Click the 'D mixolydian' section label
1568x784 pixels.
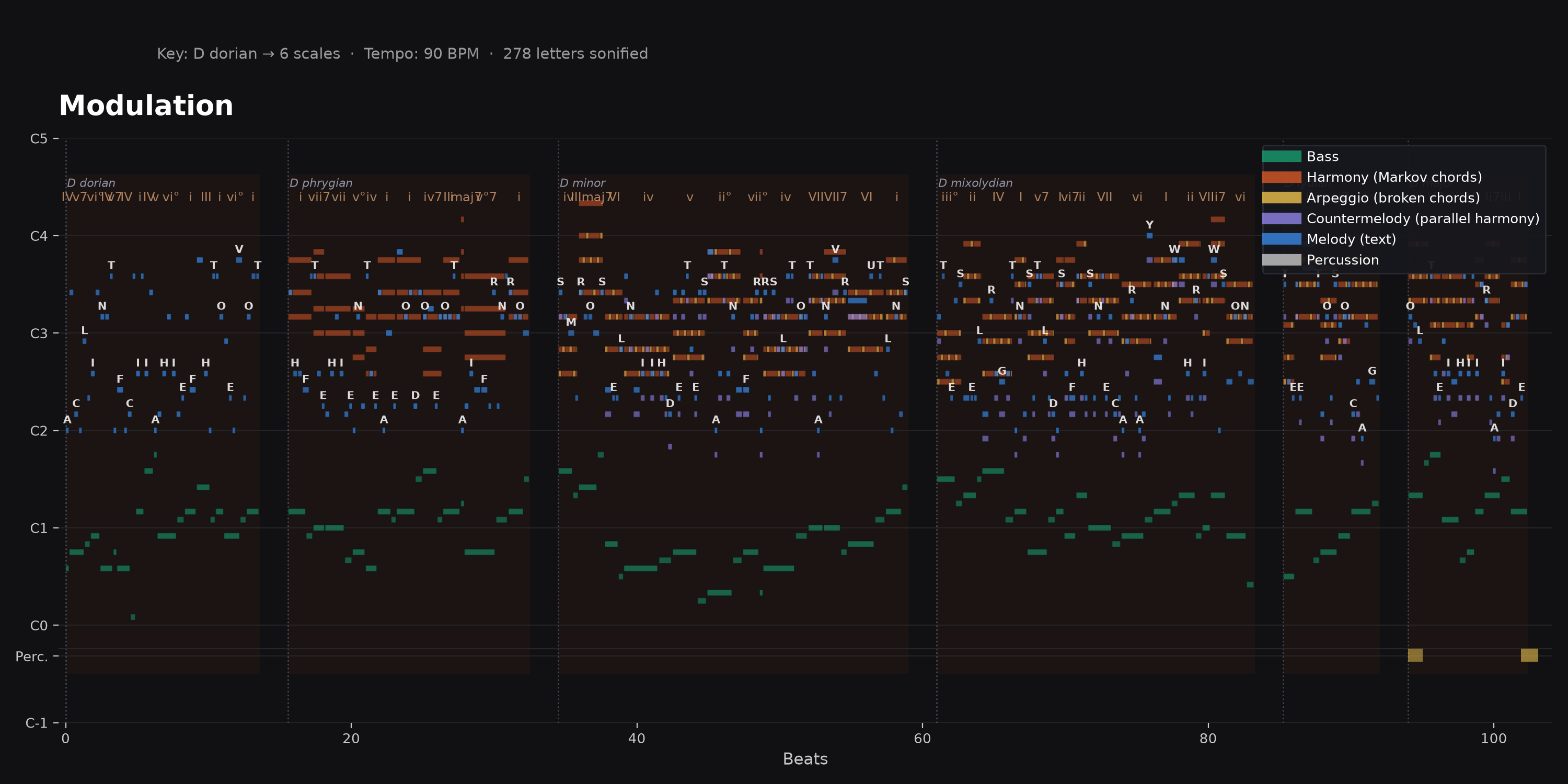975,182
